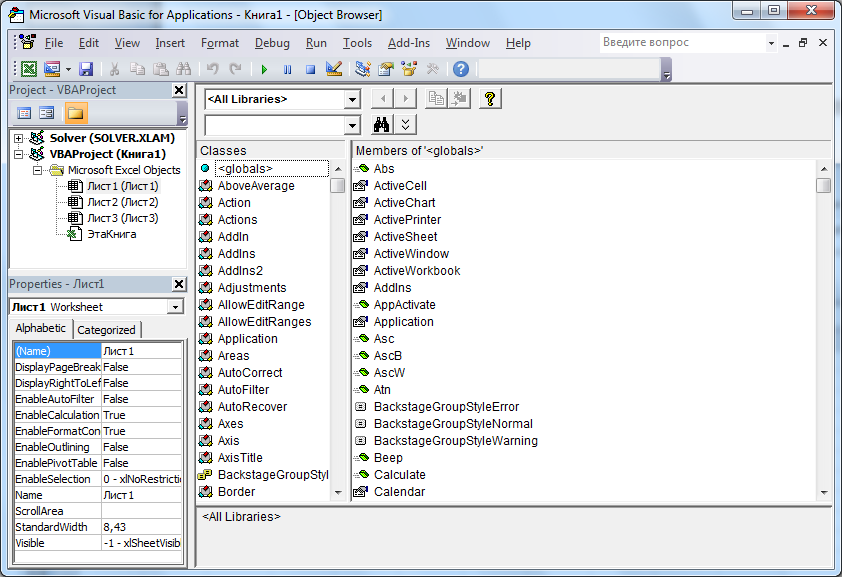
Task: Select the Application class
Action: (x=247, y=339)
